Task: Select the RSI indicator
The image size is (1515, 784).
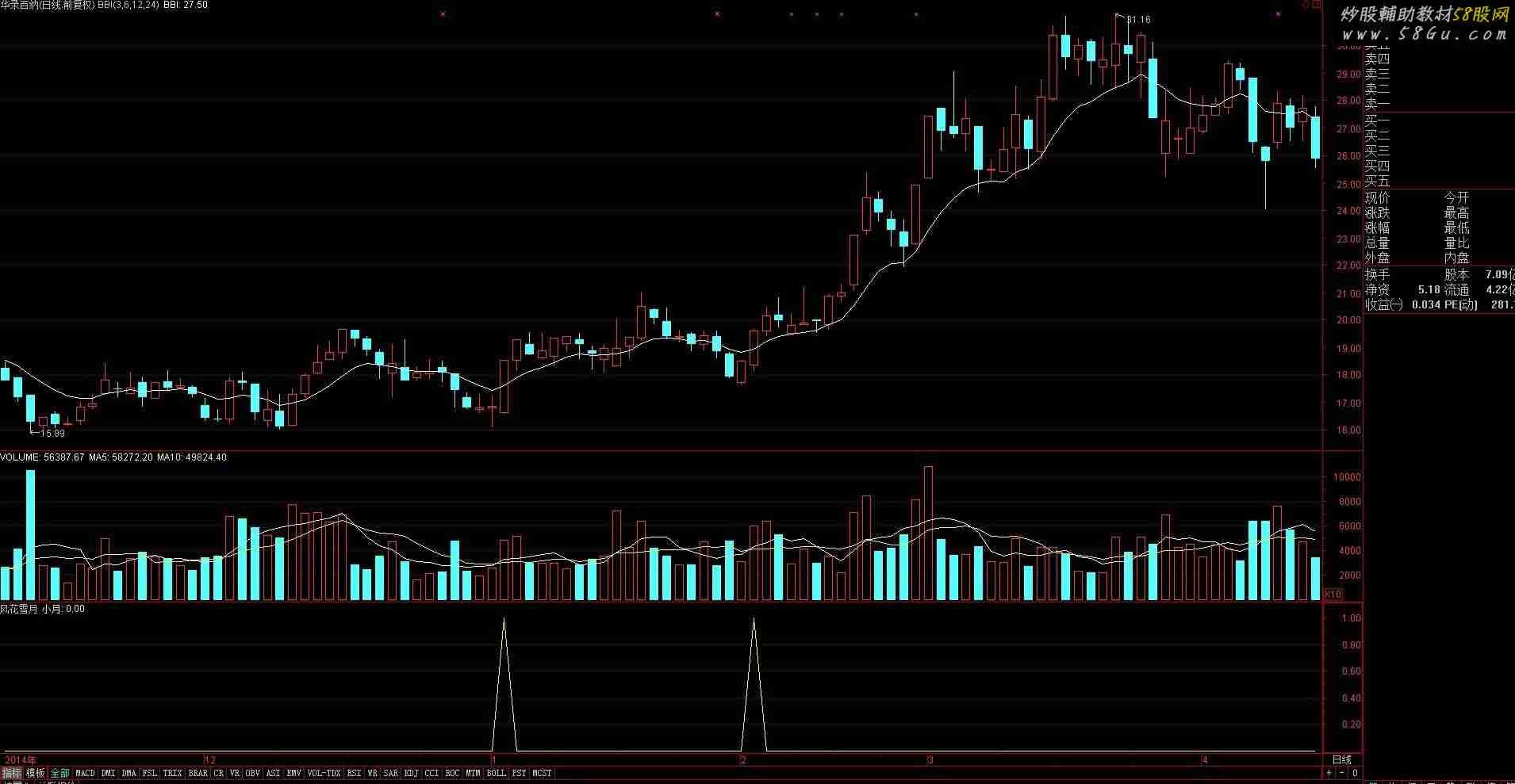Action: 354,773
